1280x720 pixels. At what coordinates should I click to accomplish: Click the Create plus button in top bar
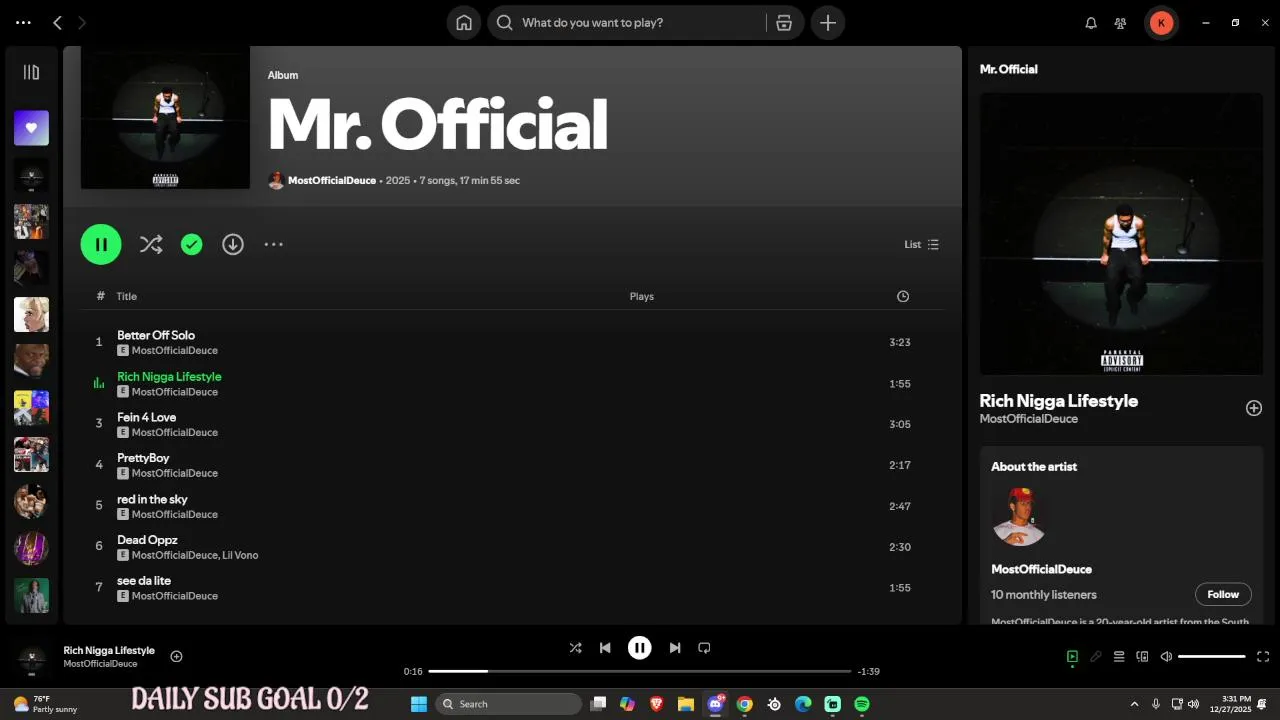(828, 22)
